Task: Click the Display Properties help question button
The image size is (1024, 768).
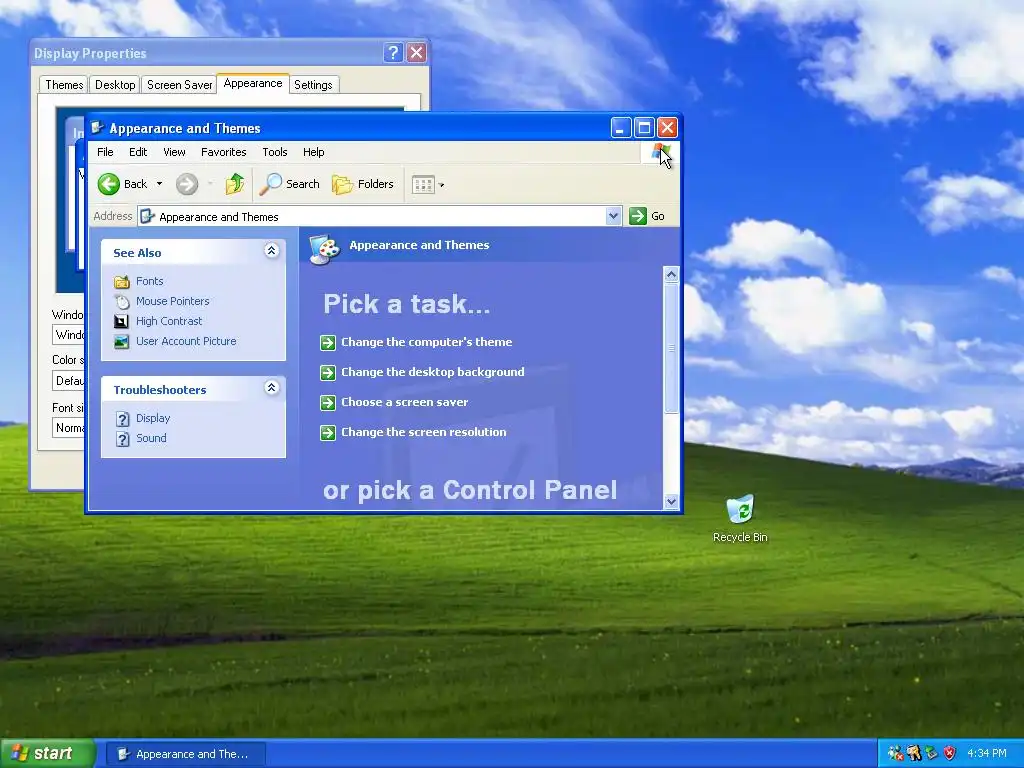Action: tap(392, 53)
